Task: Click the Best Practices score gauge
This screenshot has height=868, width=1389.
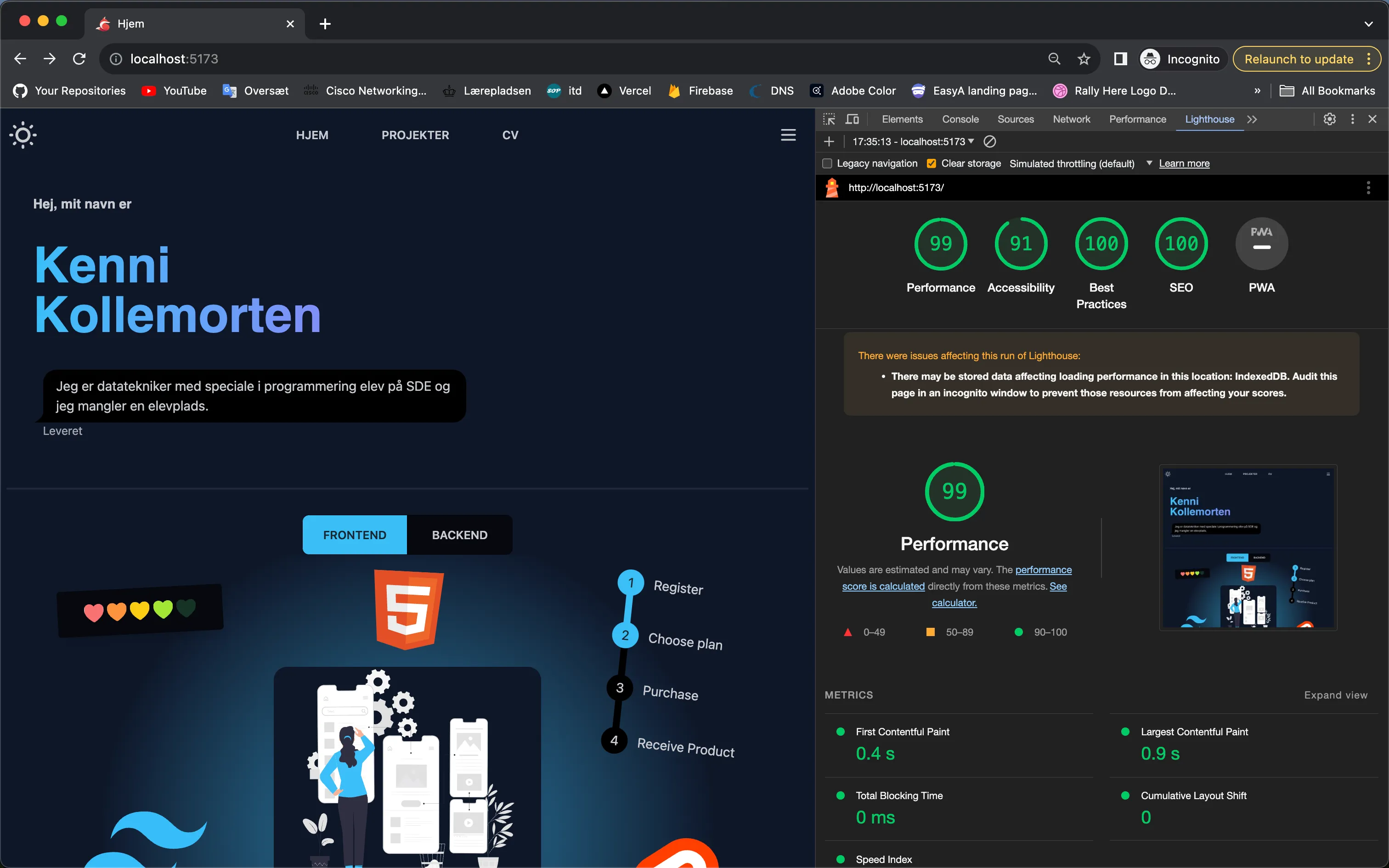Action: pos(1101,244)
